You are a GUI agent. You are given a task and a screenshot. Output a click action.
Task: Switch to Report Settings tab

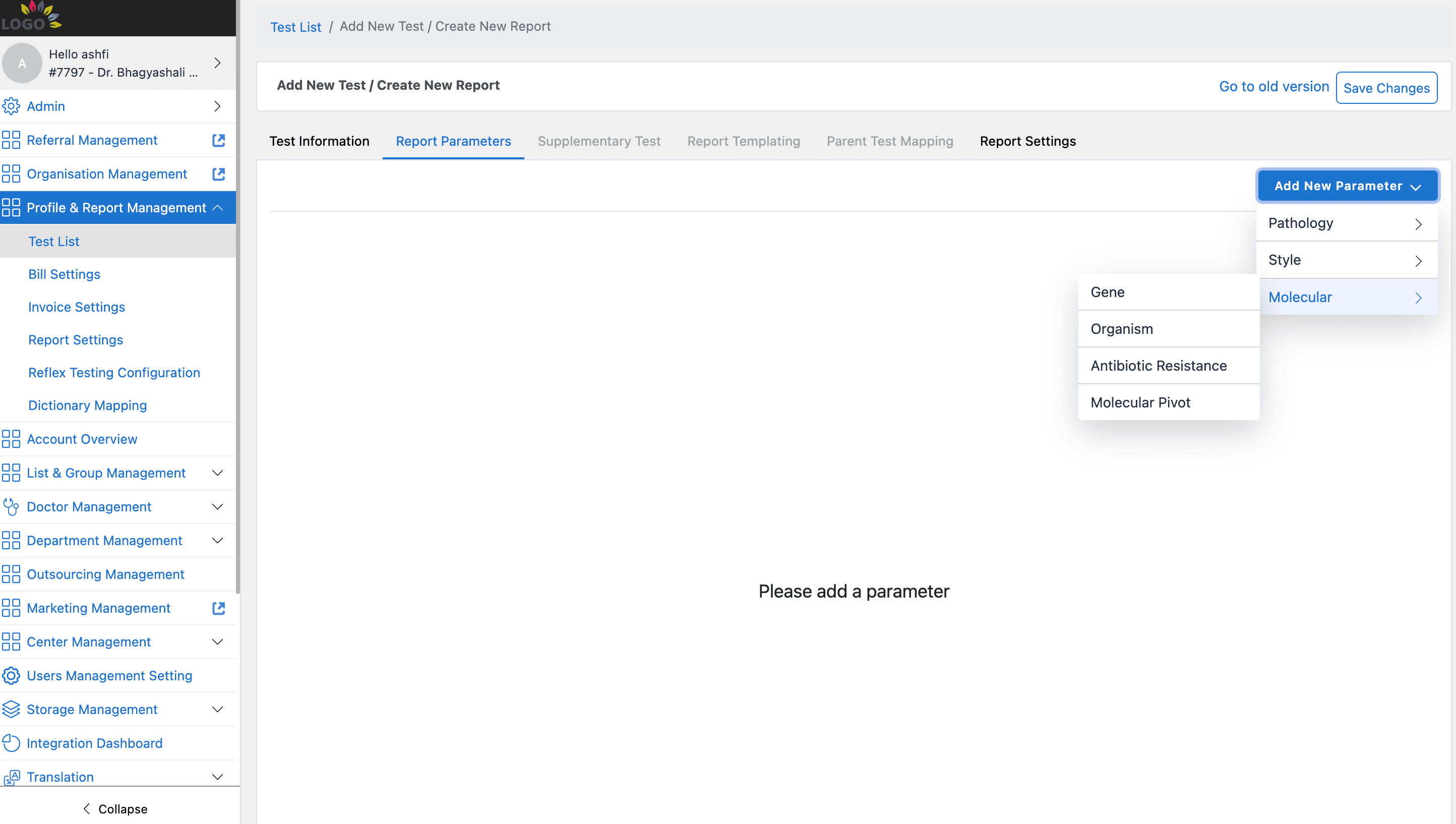[x=1027, y=141]
